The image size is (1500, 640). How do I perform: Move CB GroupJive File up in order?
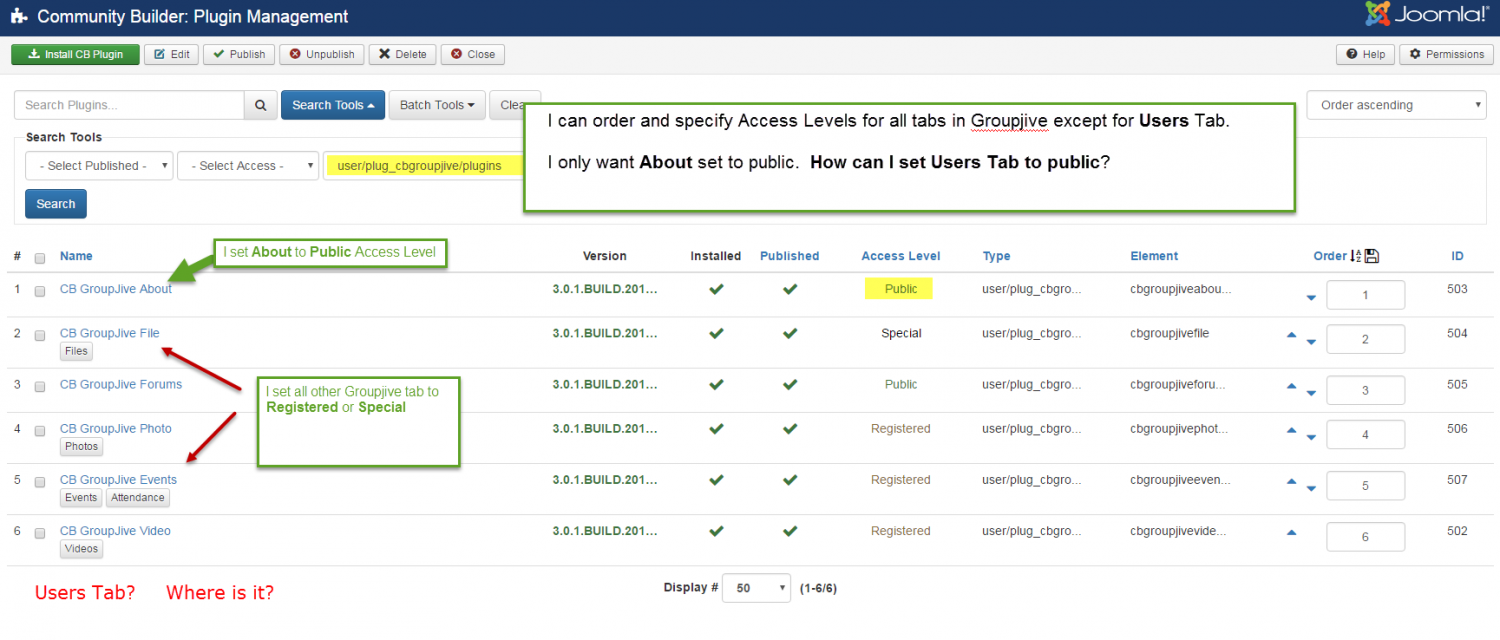pyautogui.click(x=1291, y=335)
